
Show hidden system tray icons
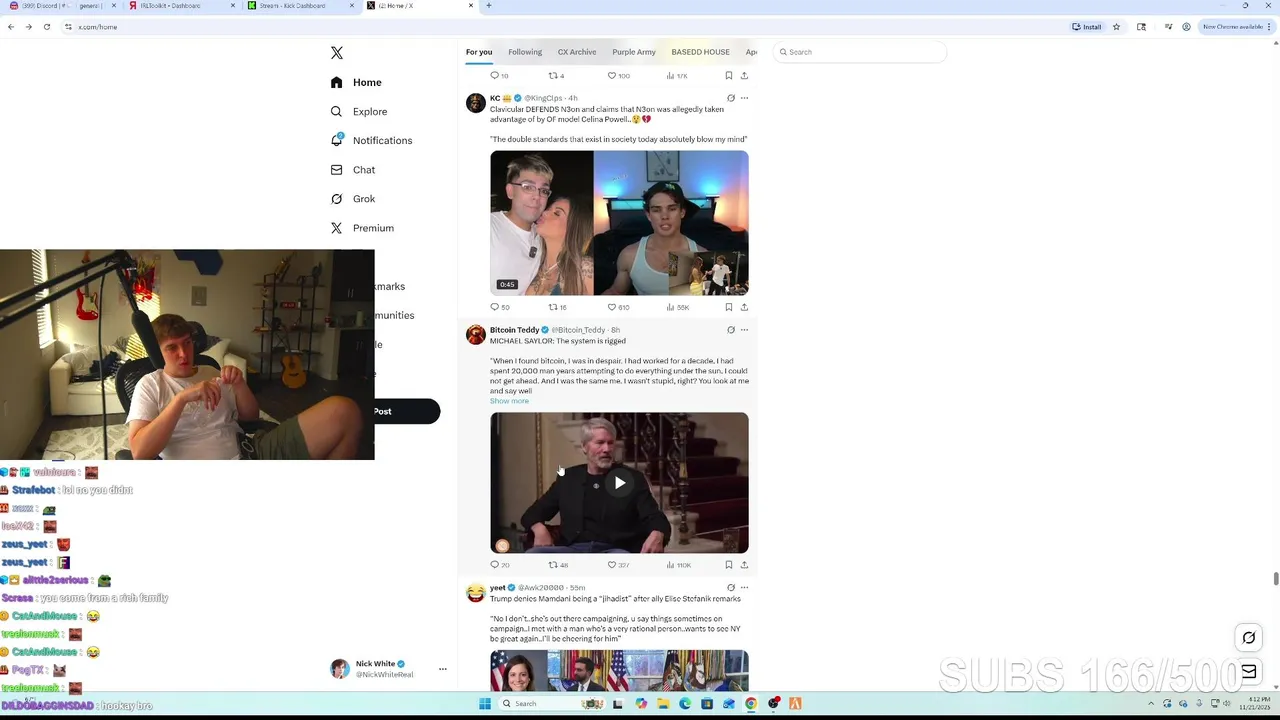[1152, 704]
